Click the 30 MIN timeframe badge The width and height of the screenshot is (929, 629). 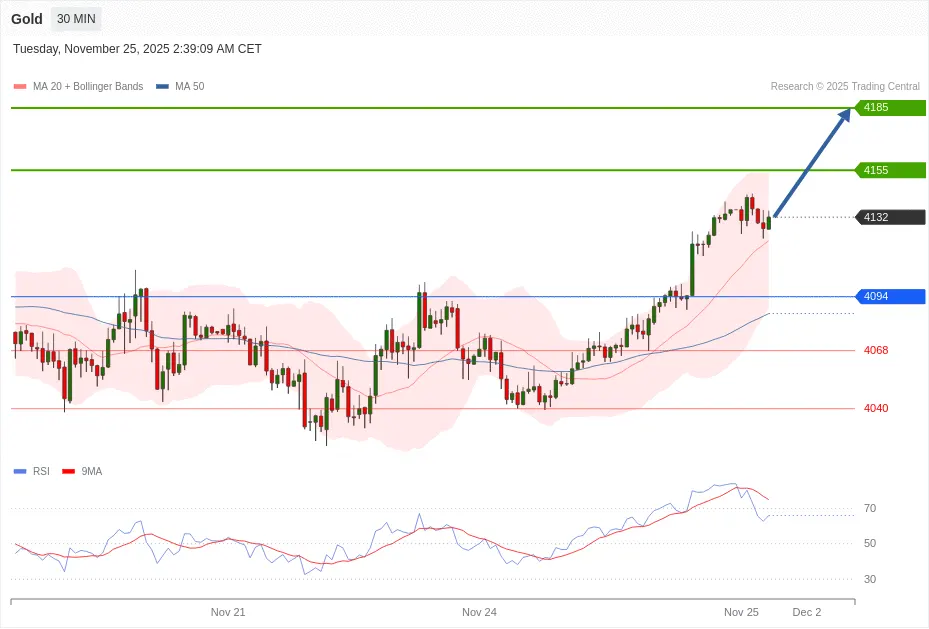click(x=76, y=19)
